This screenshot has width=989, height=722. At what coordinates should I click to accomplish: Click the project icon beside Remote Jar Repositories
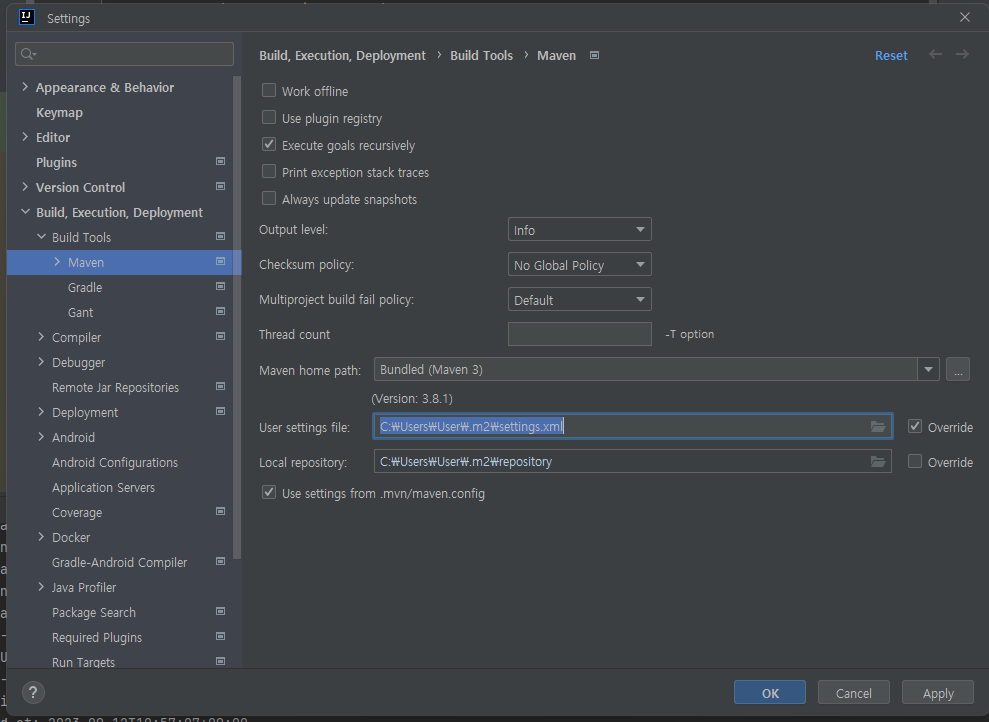[x=220, y=387]
